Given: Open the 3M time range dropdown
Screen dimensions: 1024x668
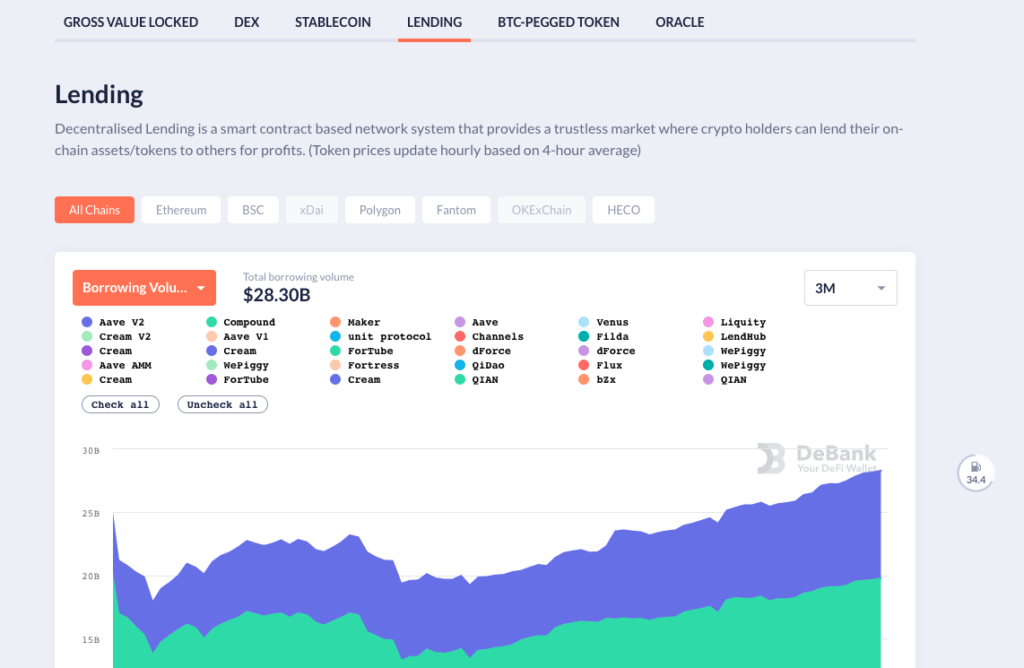Looking at the screenshot, I should [x=850, y=288].
